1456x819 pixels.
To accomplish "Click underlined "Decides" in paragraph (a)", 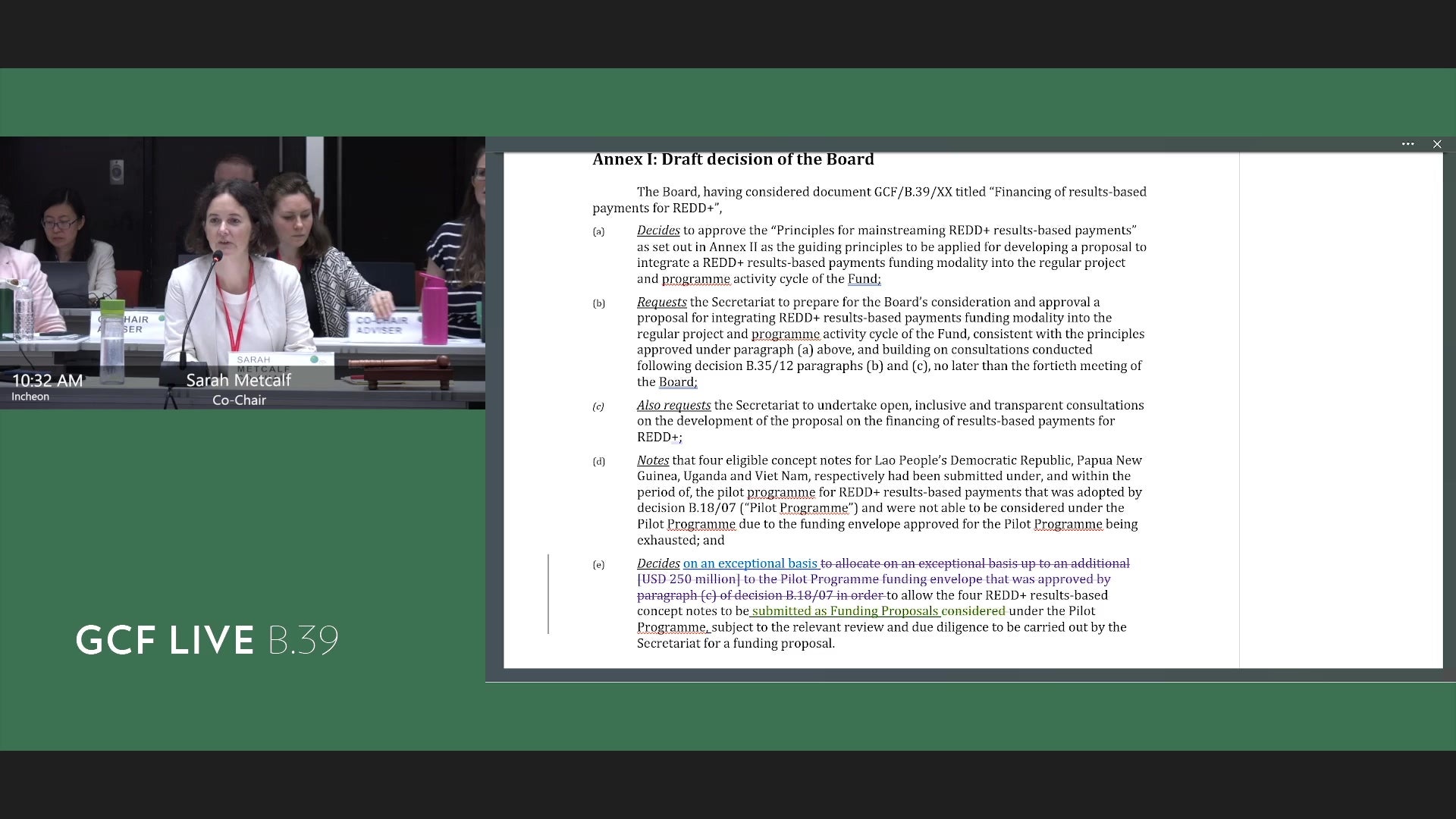I will click(x=658, y=231).
